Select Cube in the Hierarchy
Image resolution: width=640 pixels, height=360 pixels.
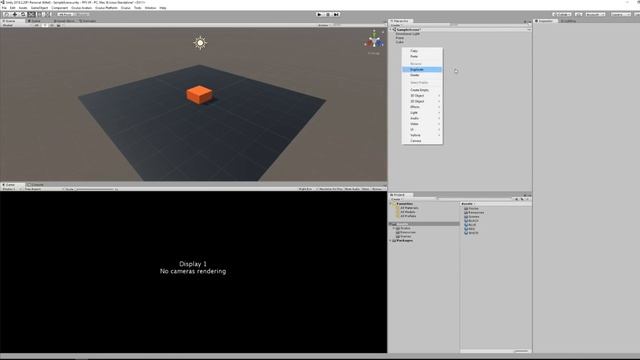click(400, 42)
